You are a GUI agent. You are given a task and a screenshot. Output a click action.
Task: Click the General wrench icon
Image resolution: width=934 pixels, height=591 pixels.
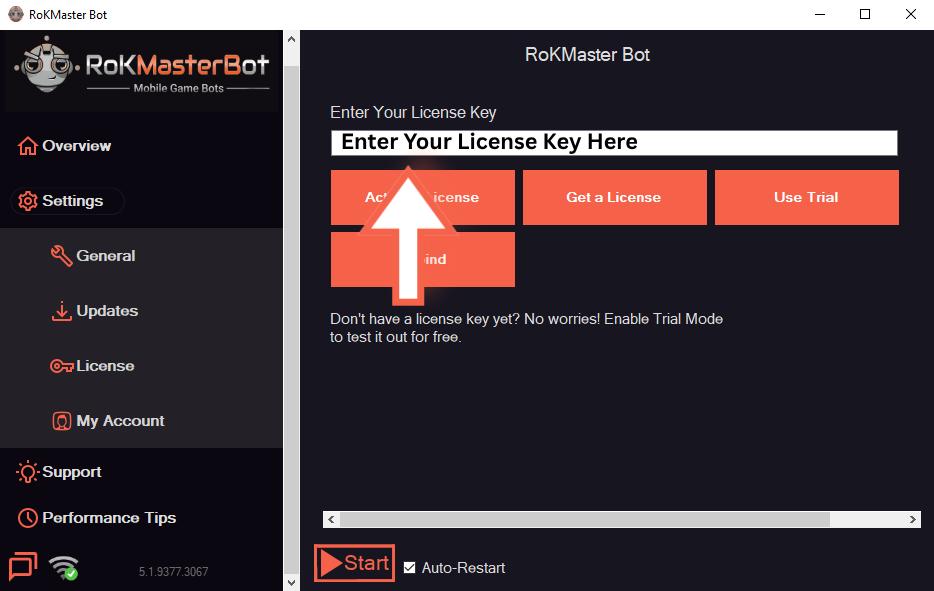click(61, 256)
